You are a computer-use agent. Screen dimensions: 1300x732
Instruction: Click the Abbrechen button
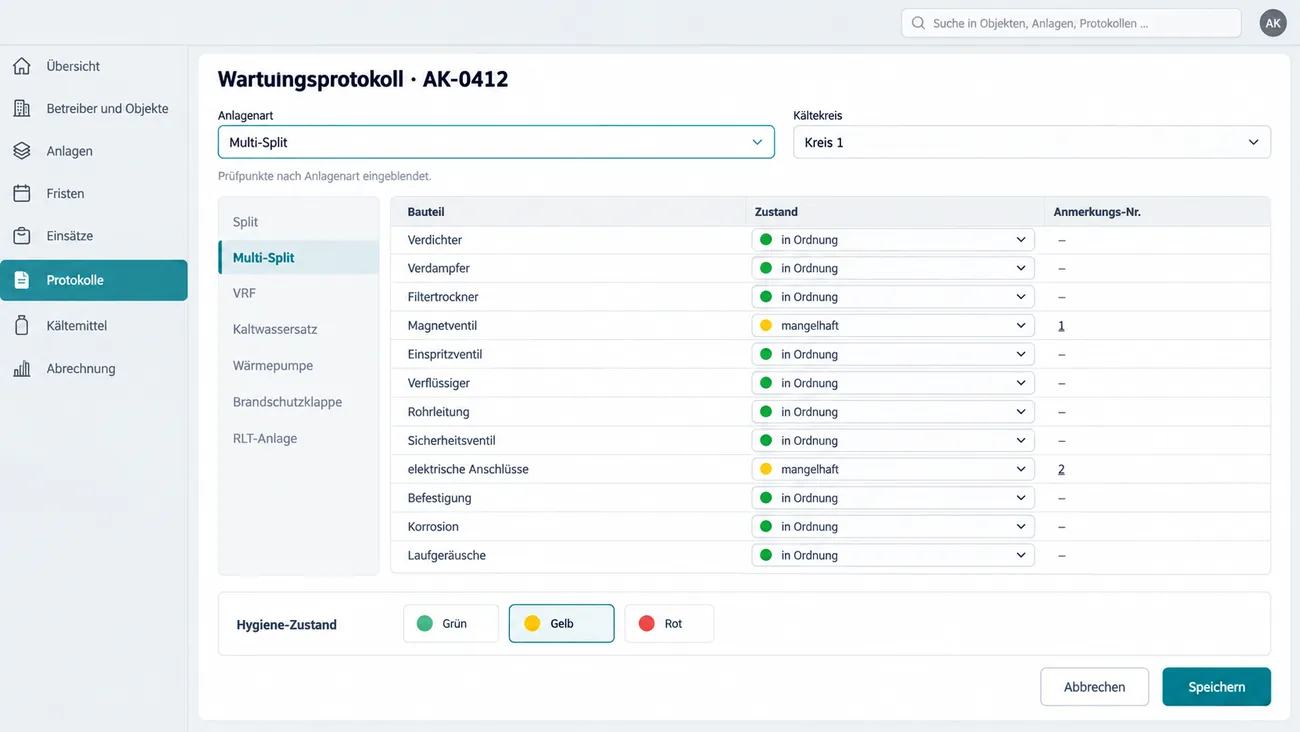tap(1094, 687)
